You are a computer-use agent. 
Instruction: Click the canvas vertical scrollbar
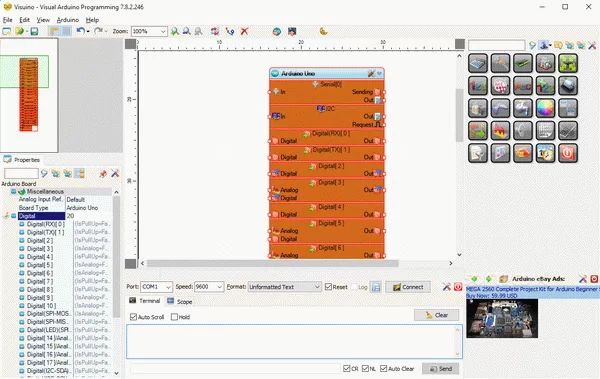click(x=460, y=115)
